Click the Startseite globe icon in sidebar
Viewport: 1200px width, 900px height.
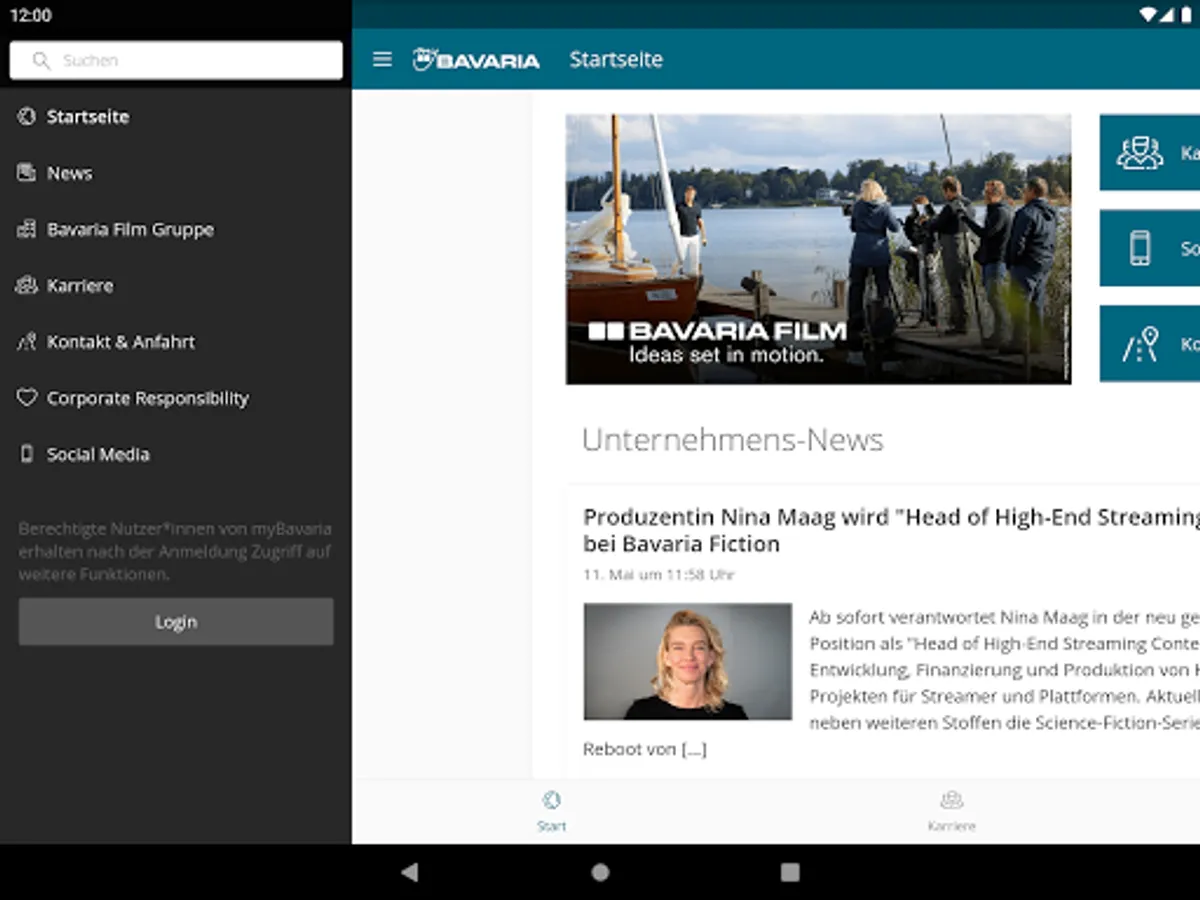[x=26, y=116]
